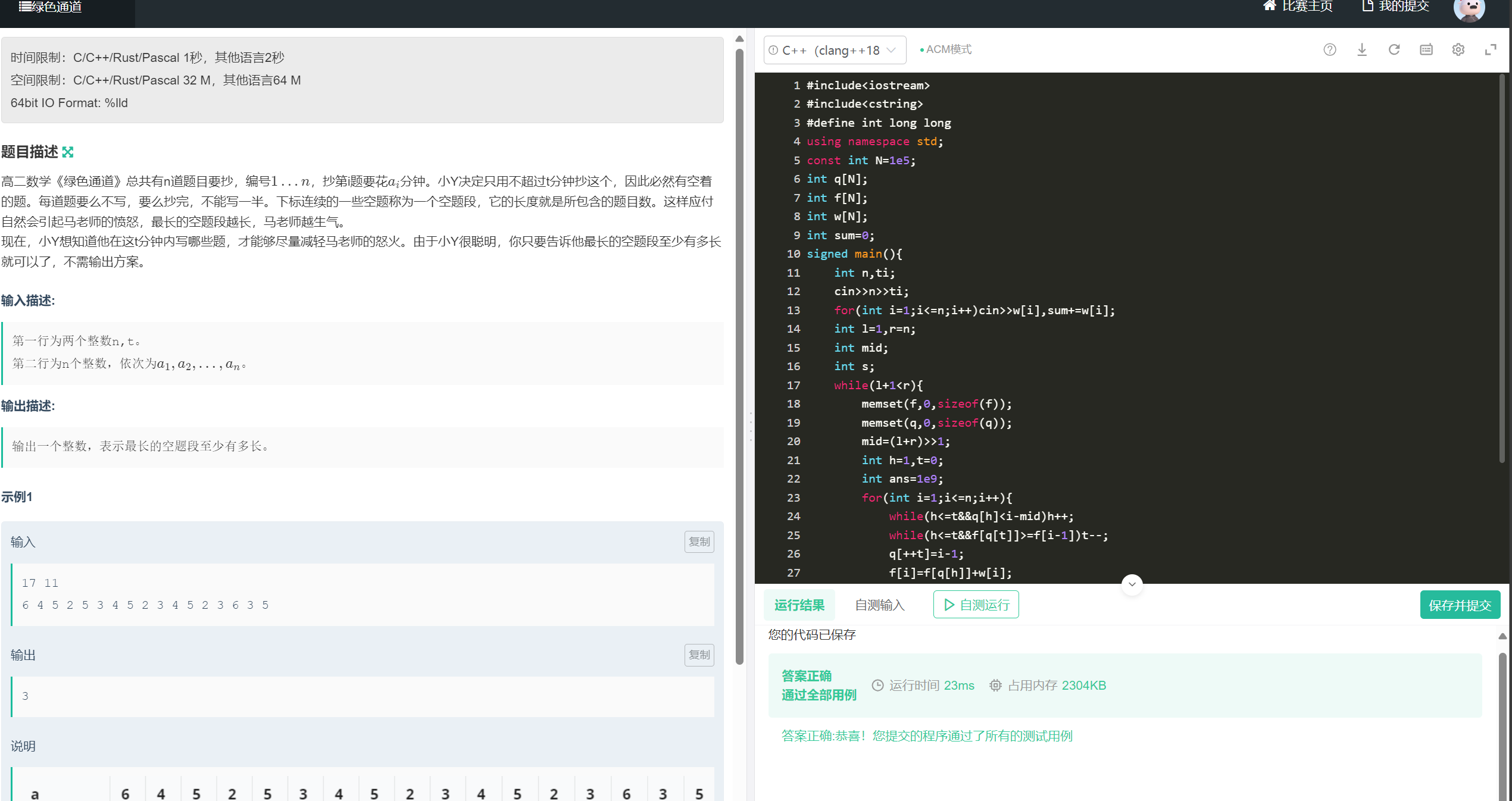The image size is (1512, 801).
Task: Click the fullscreen expand editor icon
Action: coord(1490,50)
